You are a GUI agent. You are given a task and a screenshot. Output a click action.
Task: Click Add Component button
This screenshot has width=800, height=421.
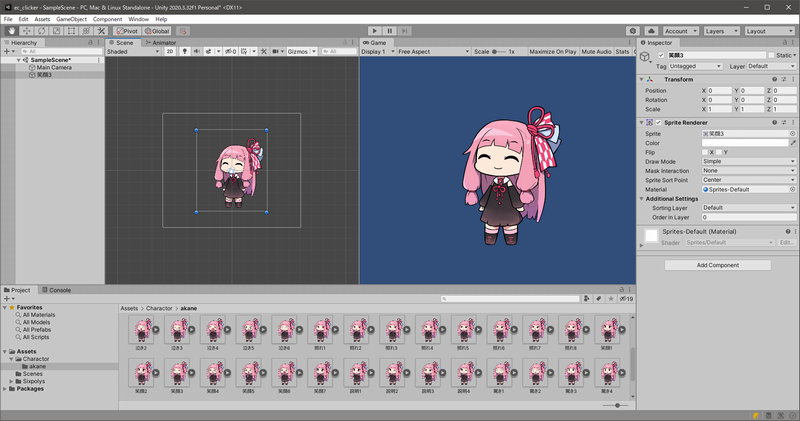pyautogui.click(x=717, y=265)
